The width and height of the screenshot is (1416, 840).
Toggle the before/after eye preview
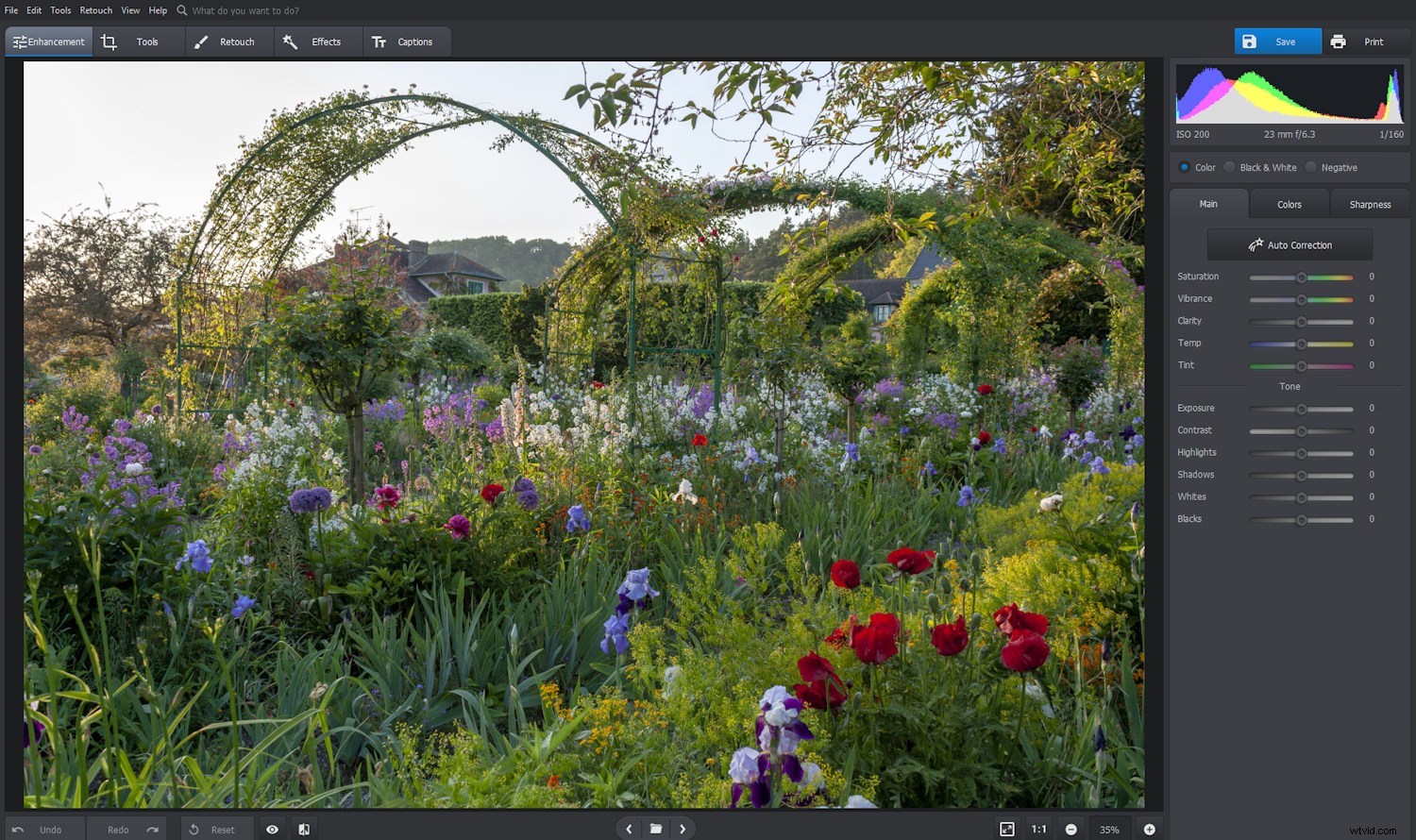pos(272,828)
